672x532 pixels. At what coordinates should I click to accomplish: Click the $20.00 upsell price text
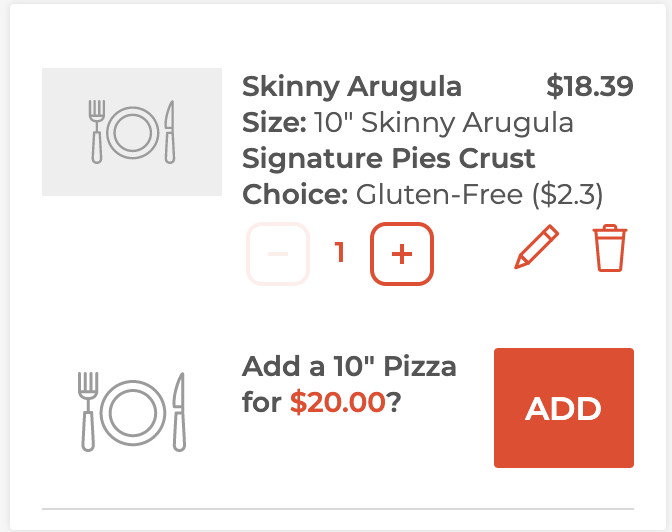338,402
